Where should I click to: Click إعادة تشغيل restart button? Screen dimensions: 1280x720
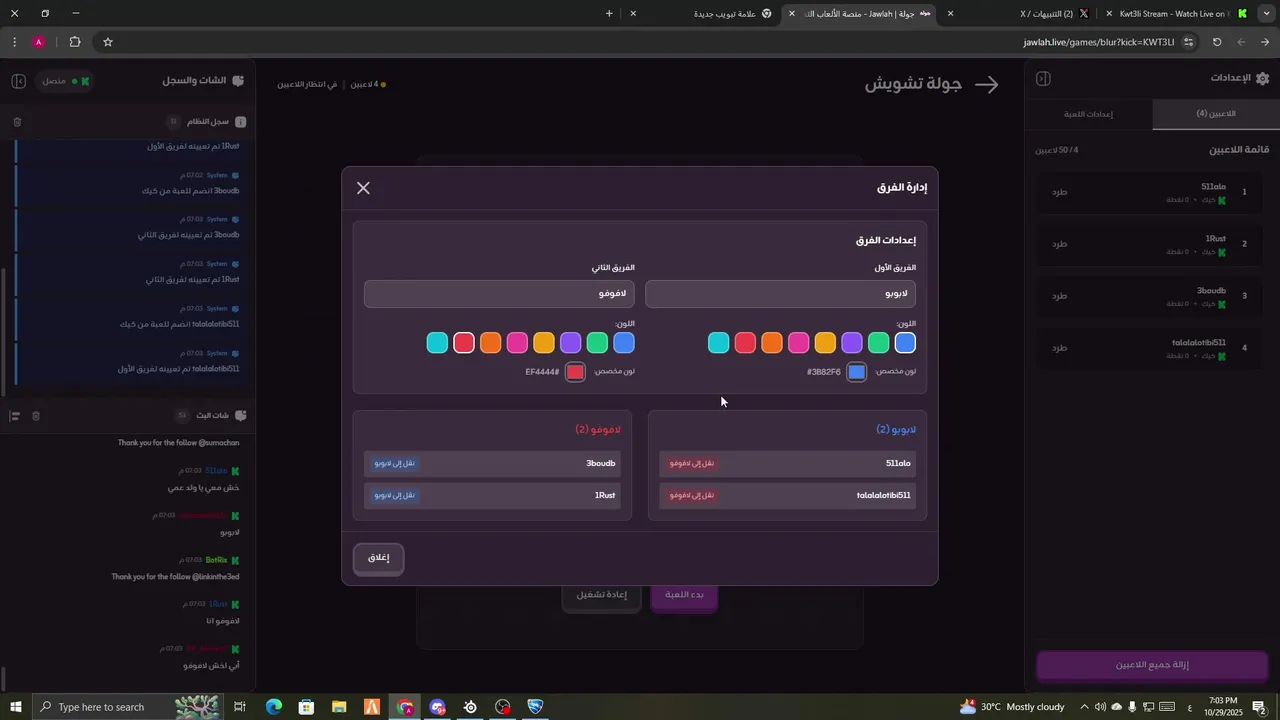click(602, 595)
